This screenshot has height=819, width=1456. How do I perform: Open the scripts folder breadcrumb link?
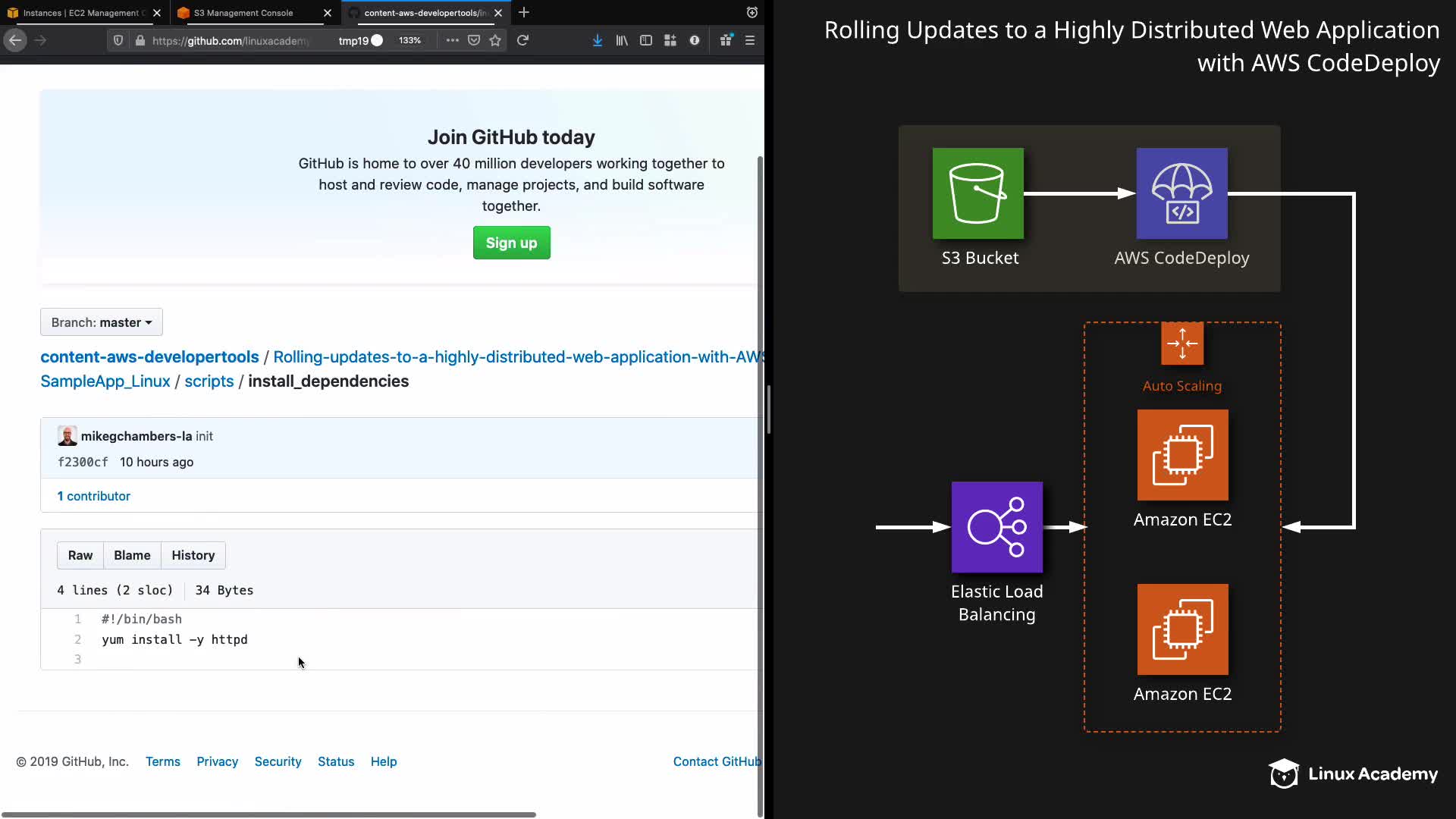(209, 381)
